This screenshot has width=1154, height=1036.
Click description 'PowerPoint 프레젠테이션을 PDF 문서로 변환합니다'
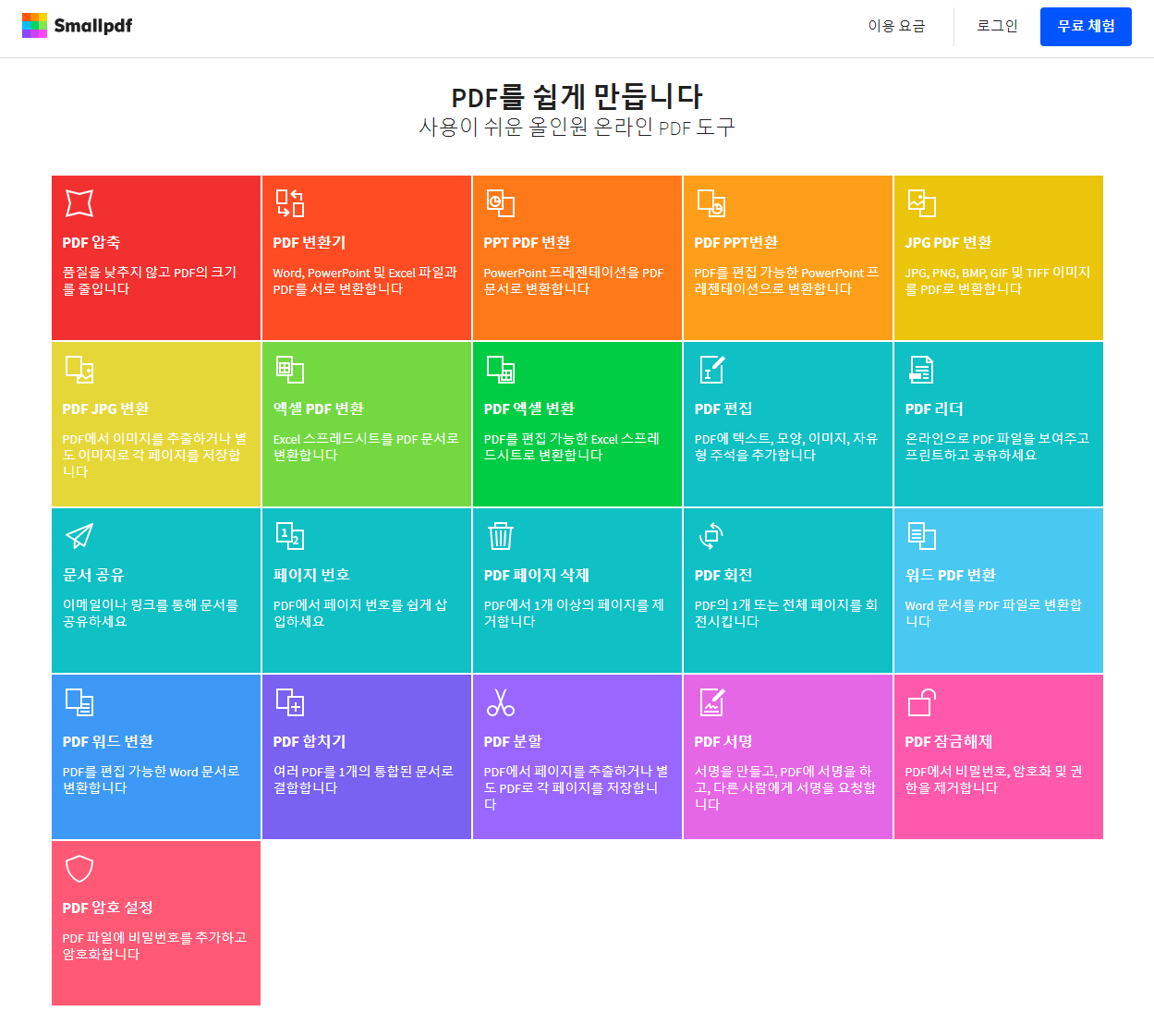pyautogui.click(x=574, y=280)
